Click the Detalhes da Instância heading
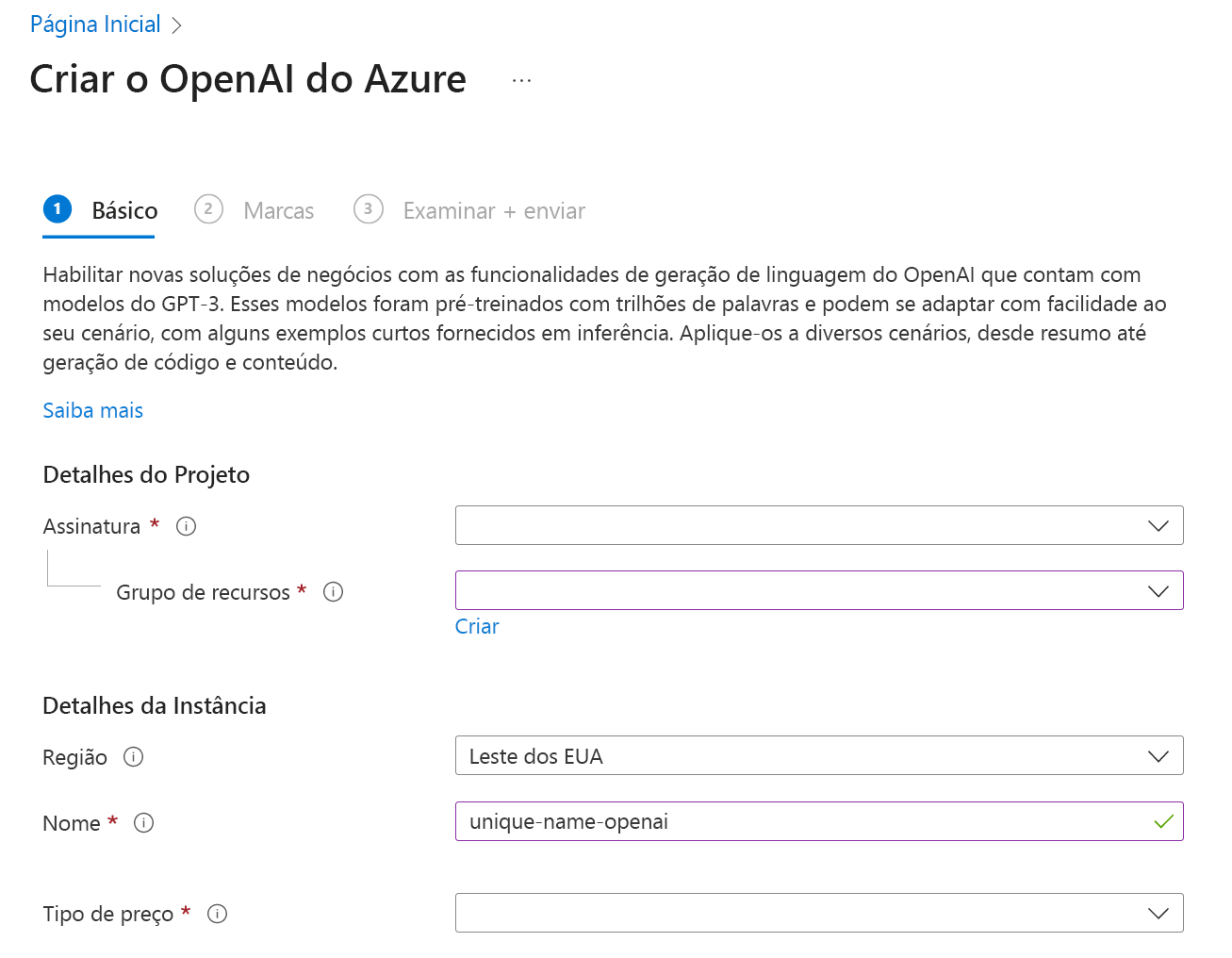This screenshot has width=1232, height=958. click(x=155, y=705)
